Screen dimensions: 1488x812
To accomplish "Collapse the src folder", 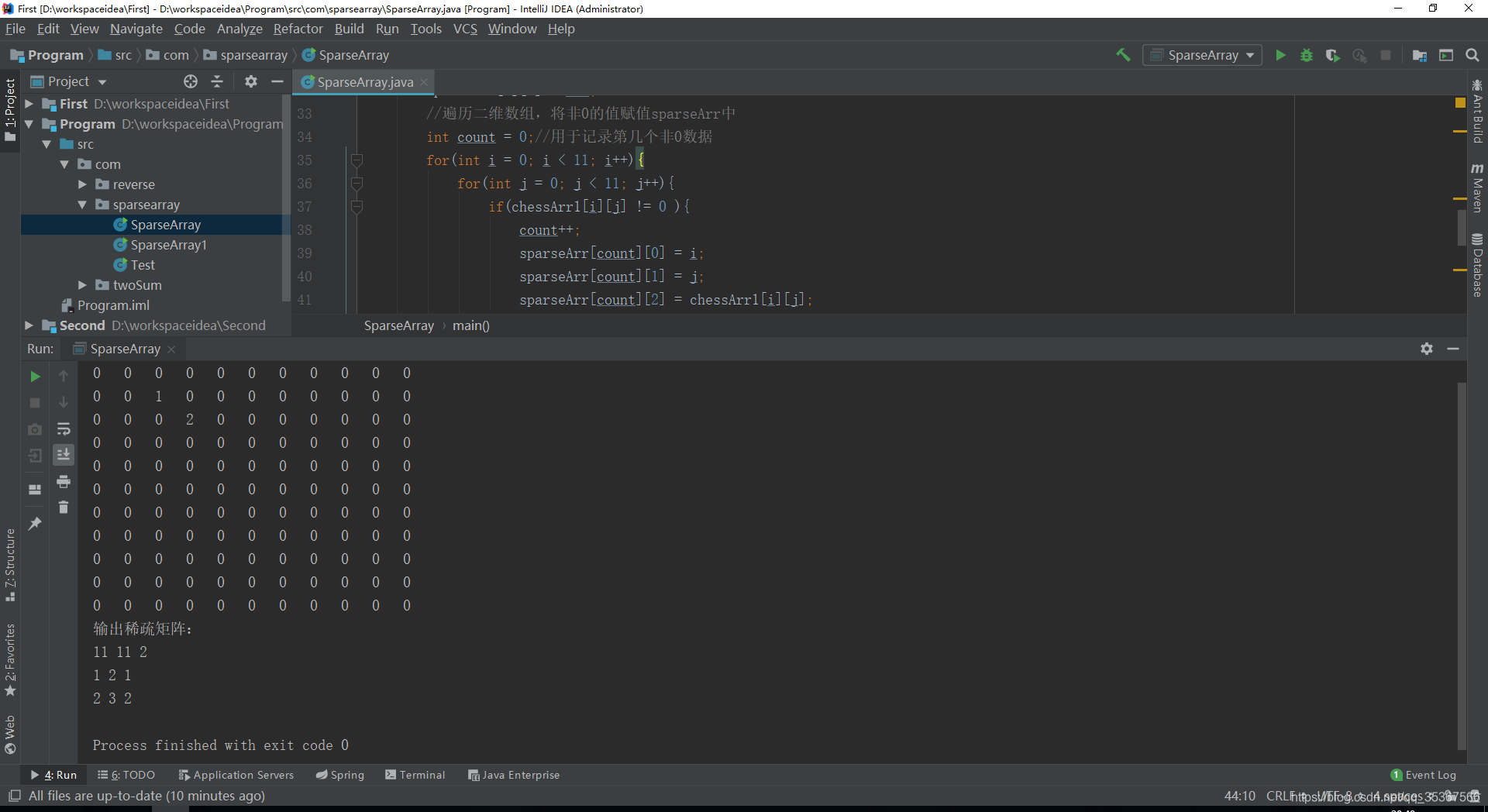I will (46, 144).
